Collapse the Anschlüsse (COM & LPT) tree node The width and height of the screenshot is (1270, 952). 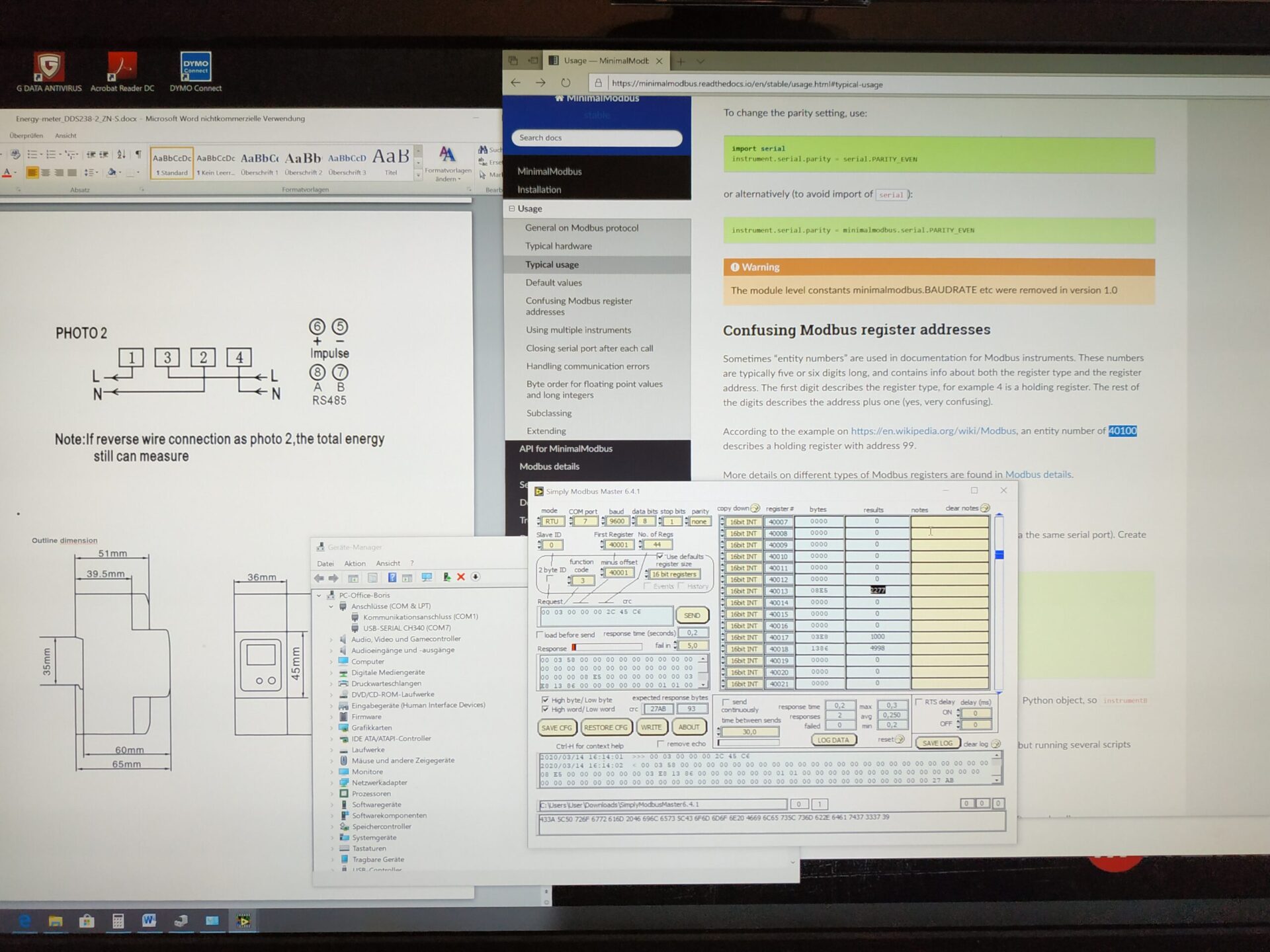tap(331, 606)
